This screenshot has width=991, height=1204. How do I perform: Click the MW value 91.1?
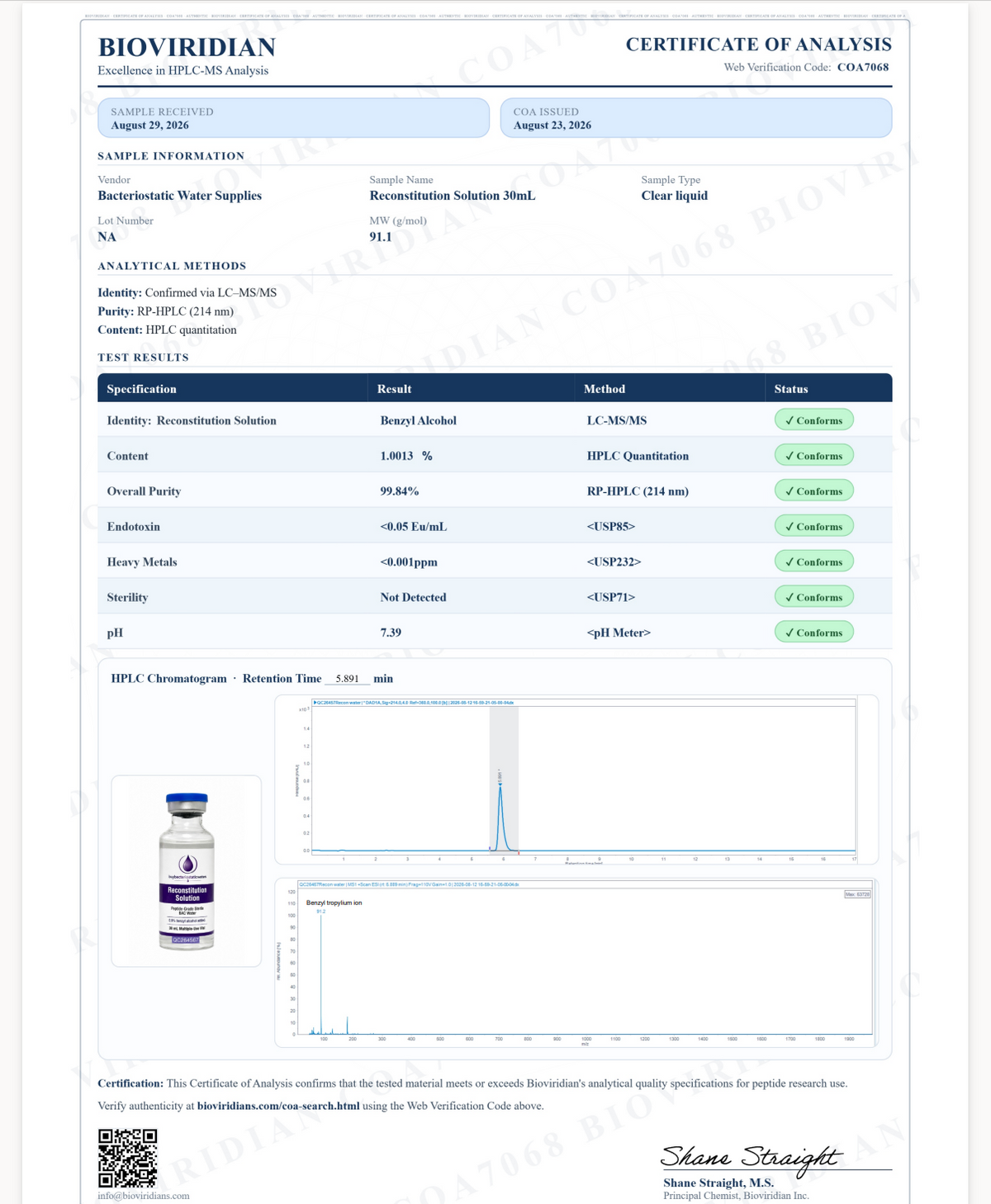[381, 237]
